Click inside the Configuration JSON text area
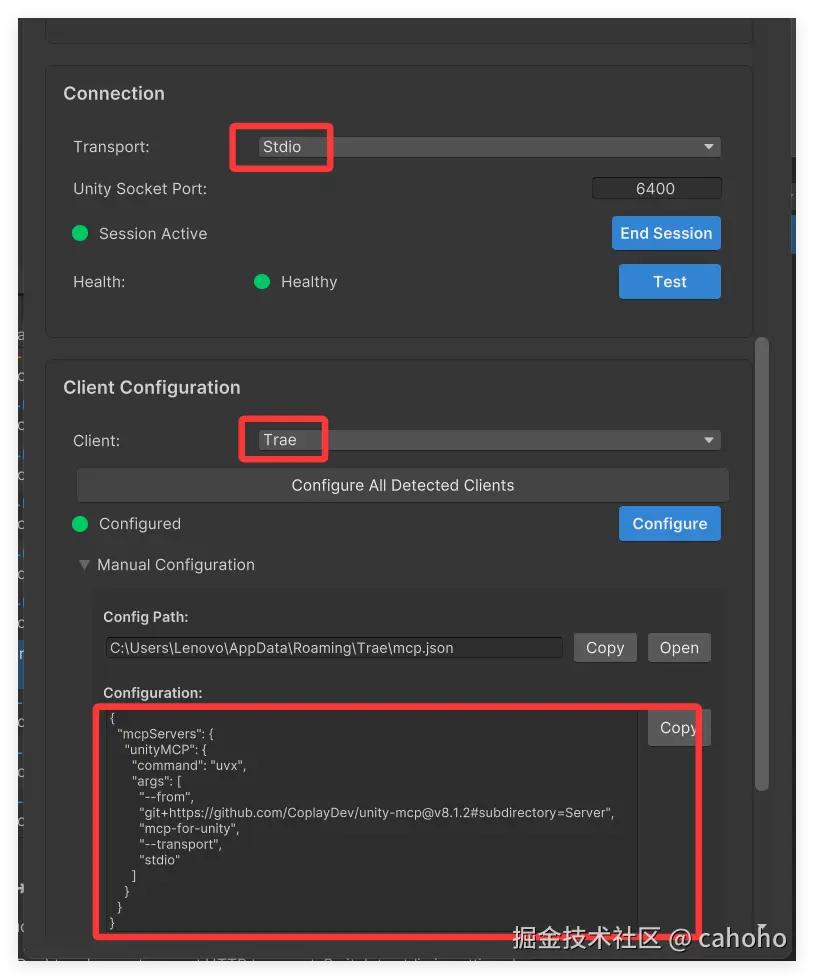This screenshot has height=979, width=814. click(x=370, y=820)
